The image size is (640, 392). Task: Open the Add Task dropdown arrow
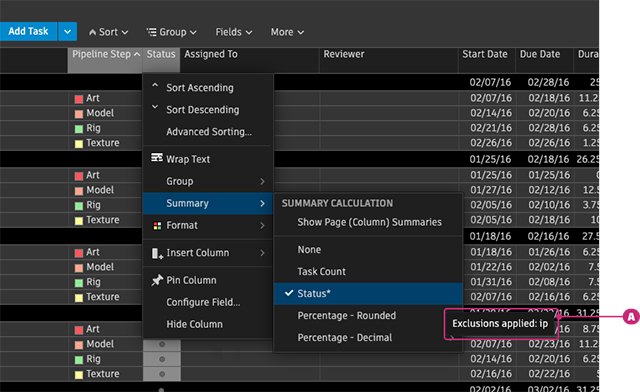(x=67, y=31)
